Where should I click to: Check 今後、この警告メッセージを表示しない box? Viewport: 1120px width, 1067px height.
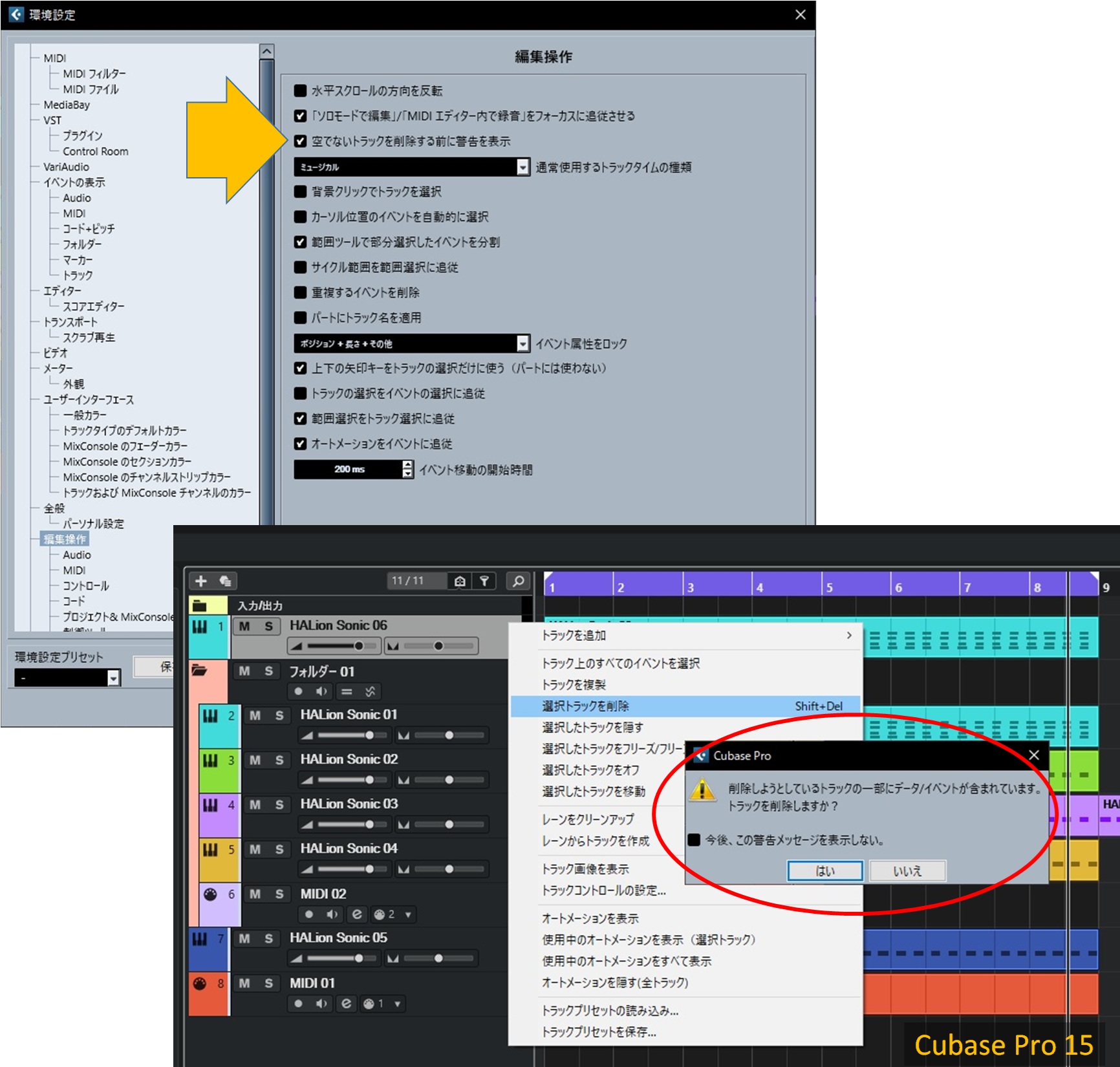pos(695,839)
